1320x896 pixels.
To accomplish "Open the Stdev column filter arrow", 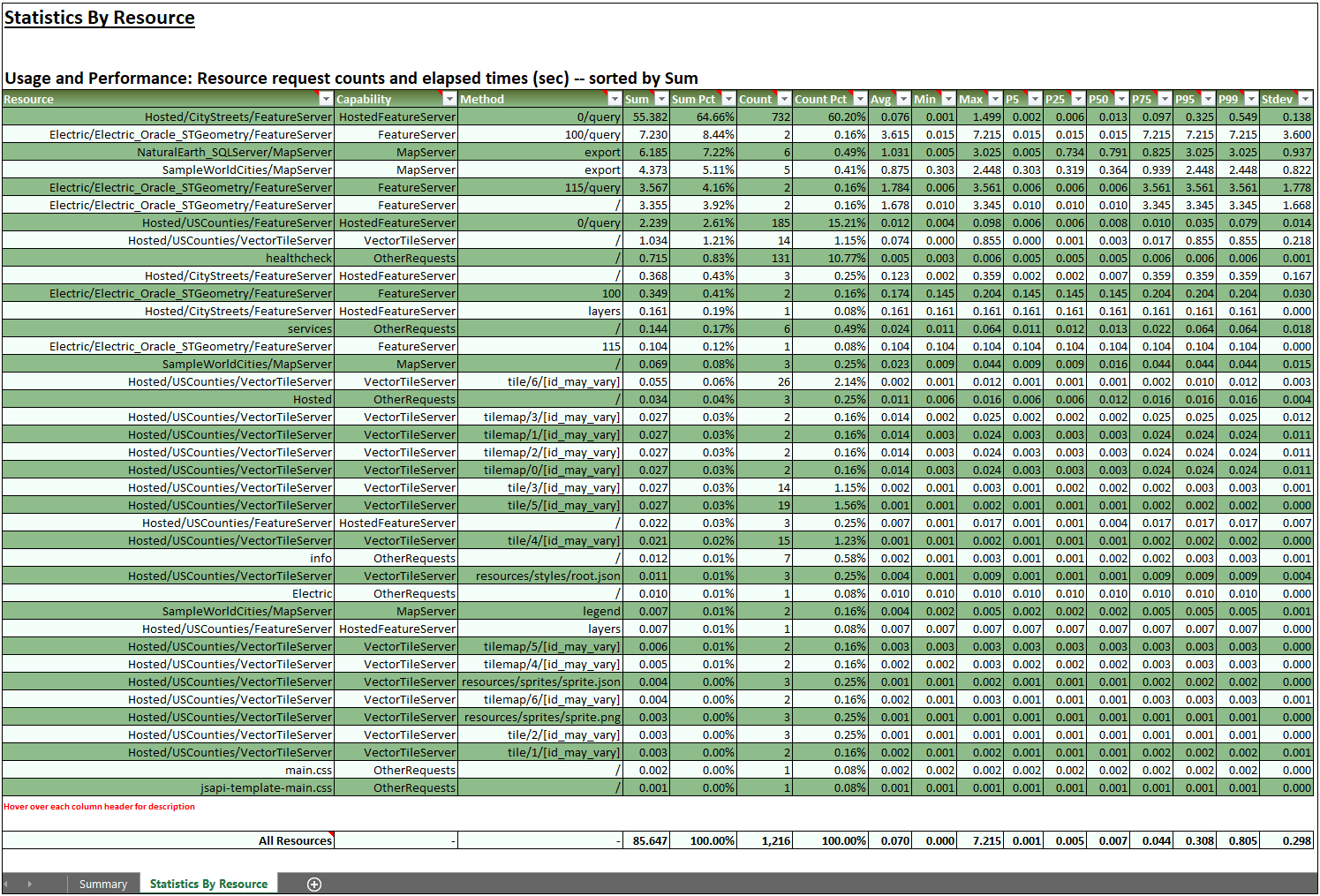I will (x=1307, y=99).
